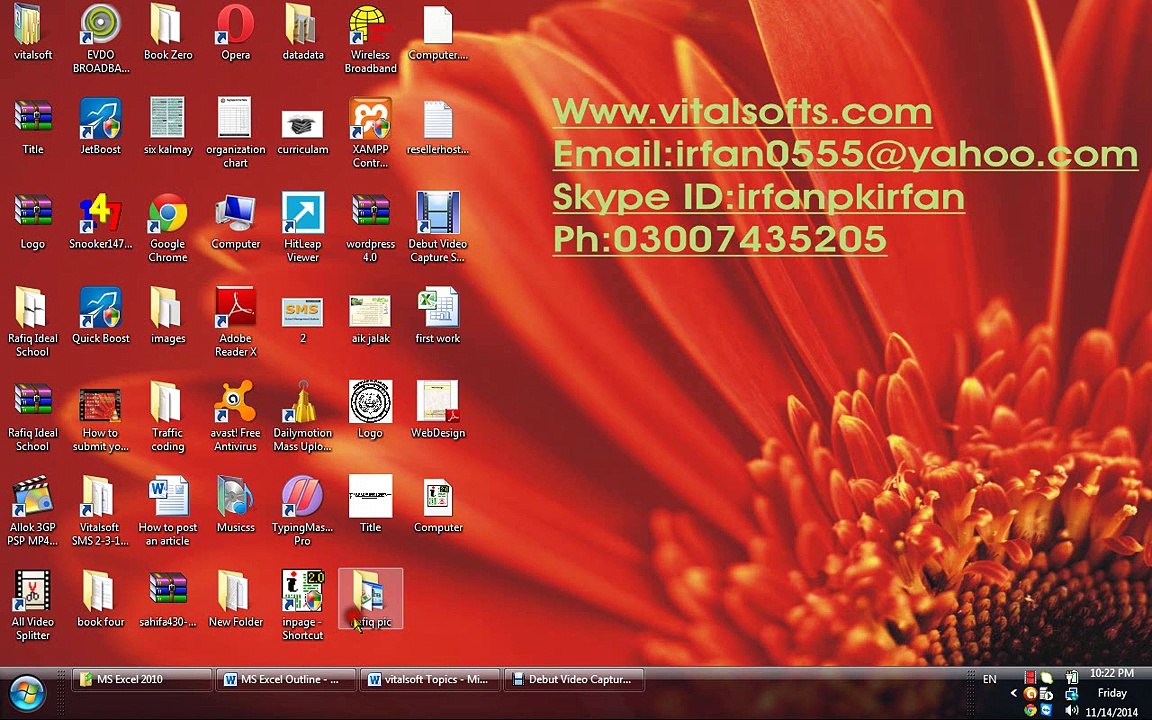The height and width of the screenshot is (720, 1152).
Task: Launch XAMPP Control Panel shortcut
Action: coord(370,132)
